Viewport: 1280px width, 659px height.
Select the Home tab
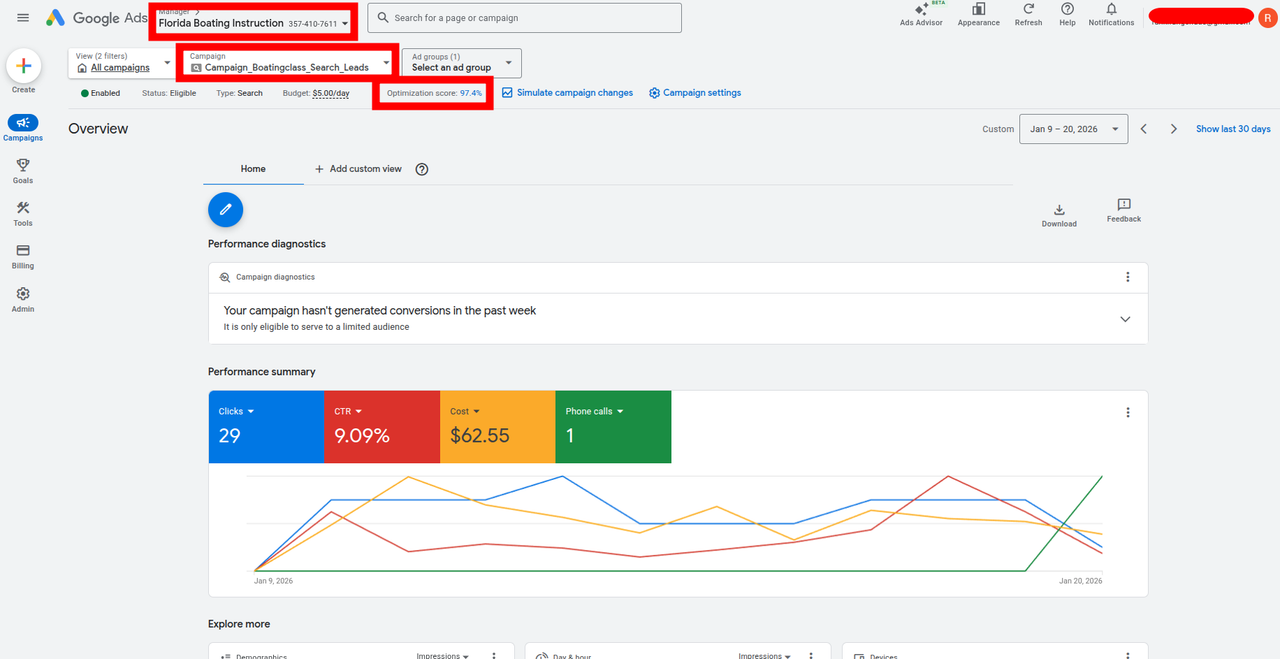coord(253,169)
